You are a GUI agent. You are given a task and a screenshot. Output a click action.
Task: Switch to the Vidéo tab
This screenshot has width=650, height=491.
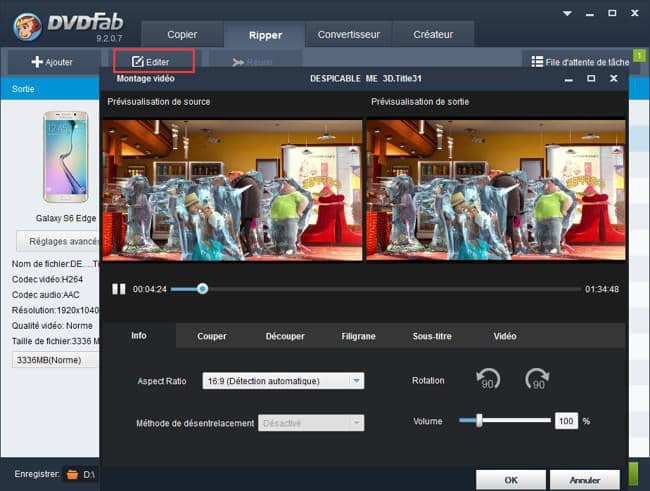(504, 336)
